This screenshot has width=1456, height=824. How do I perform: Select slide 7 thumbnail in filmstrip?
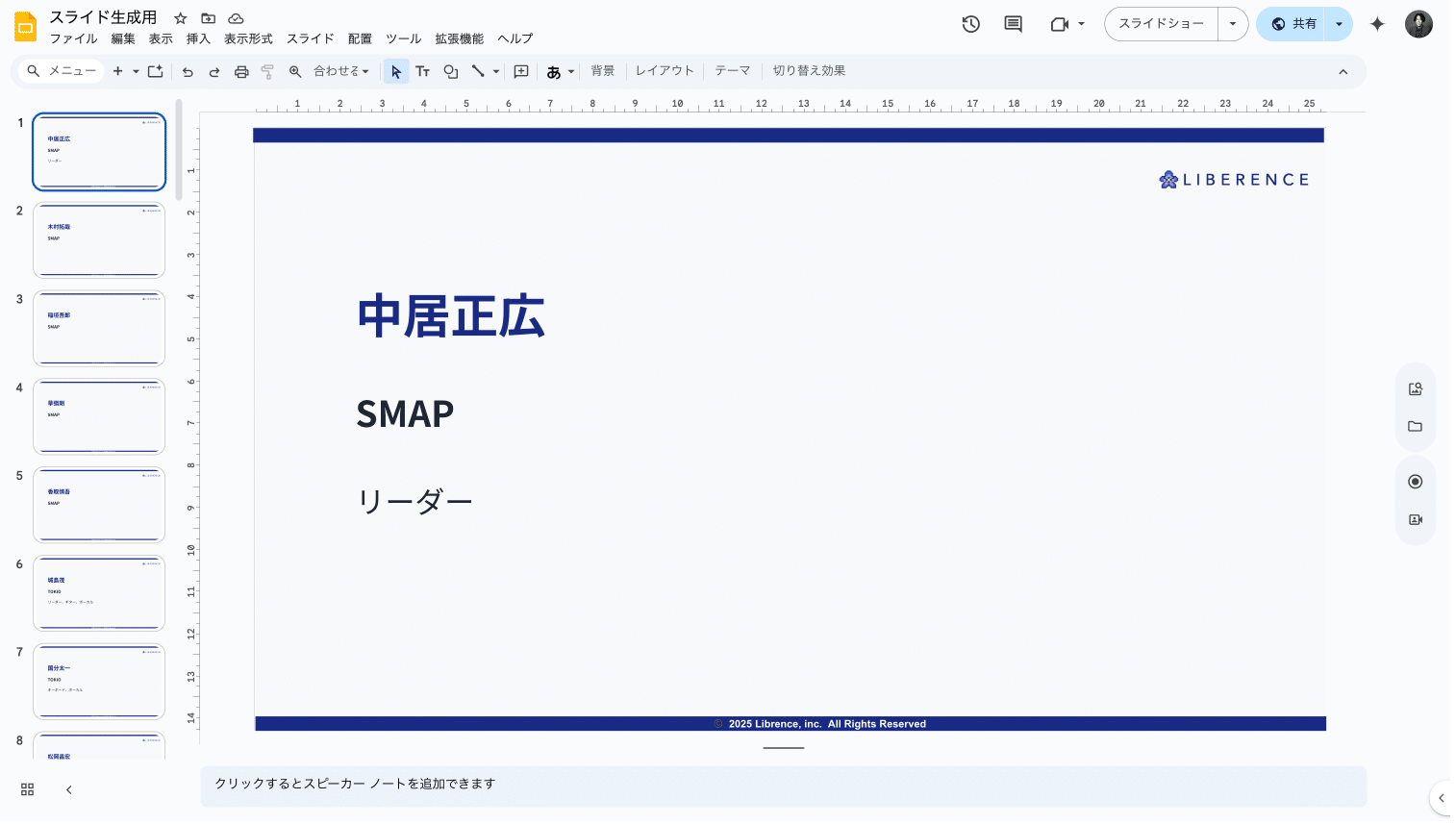pos(99,682)
